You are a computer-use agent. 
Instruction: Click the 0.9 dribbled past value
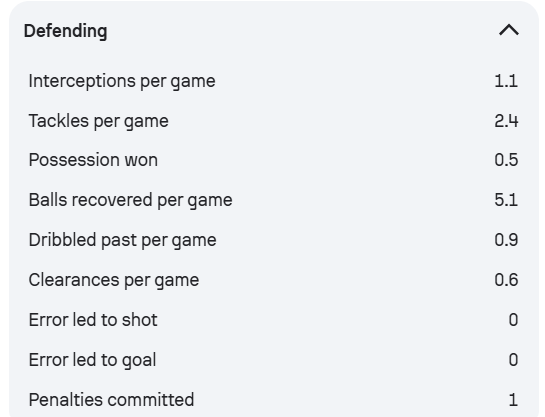tap(506, 240)
